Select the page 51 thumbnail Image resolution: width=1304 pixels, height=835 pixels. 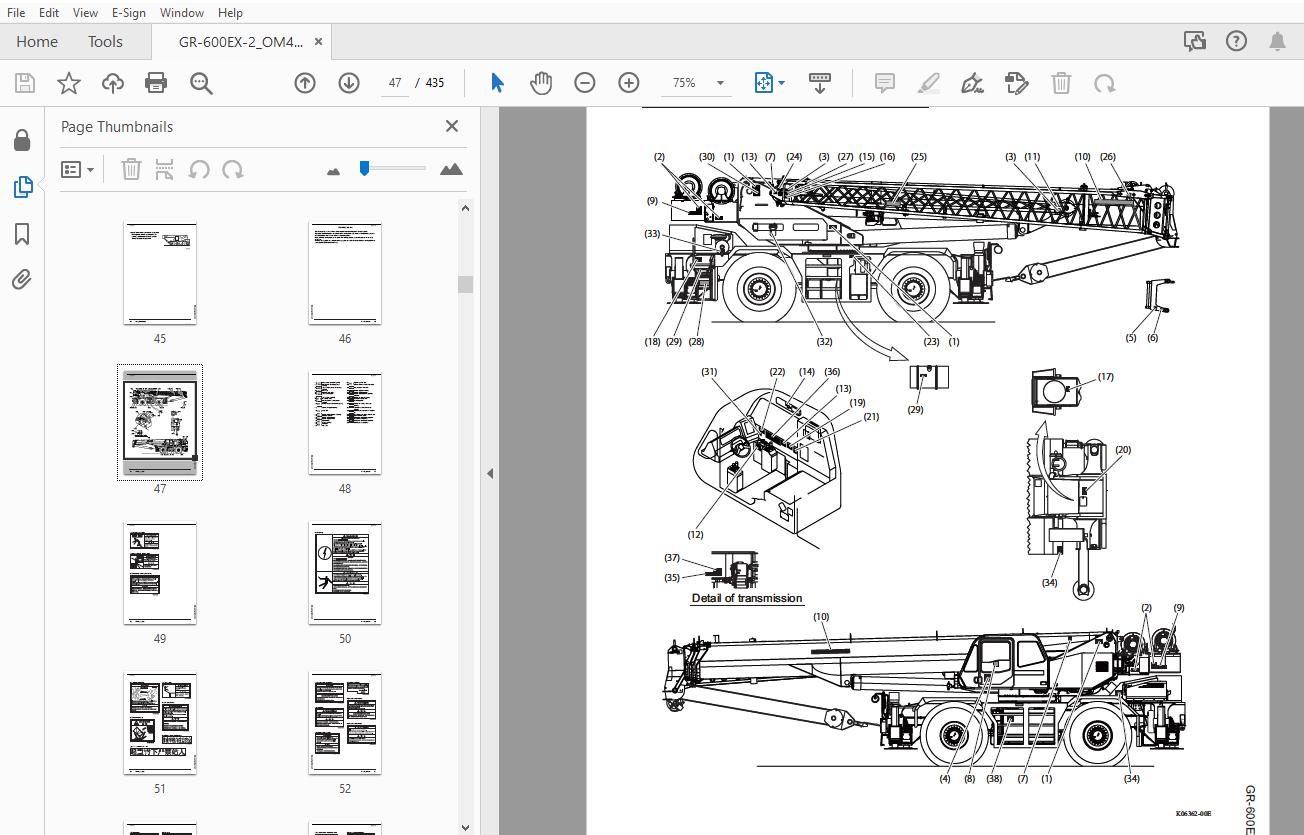coord(160,723)
